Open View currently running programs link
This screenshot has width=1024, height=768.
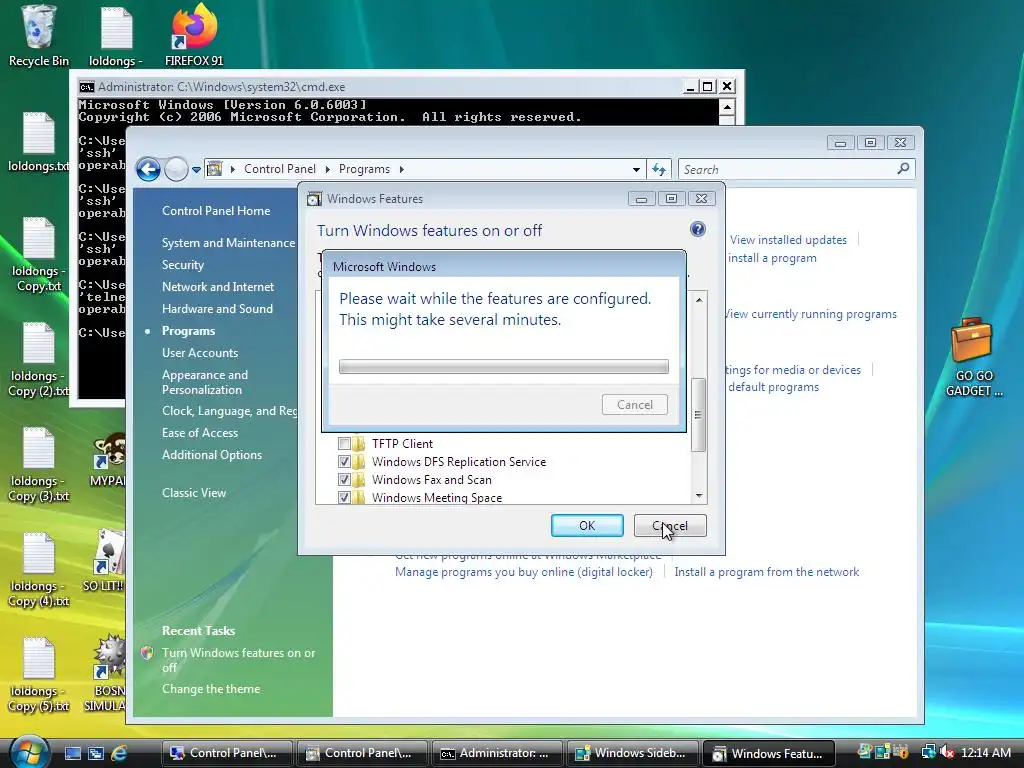click(811, 314)
